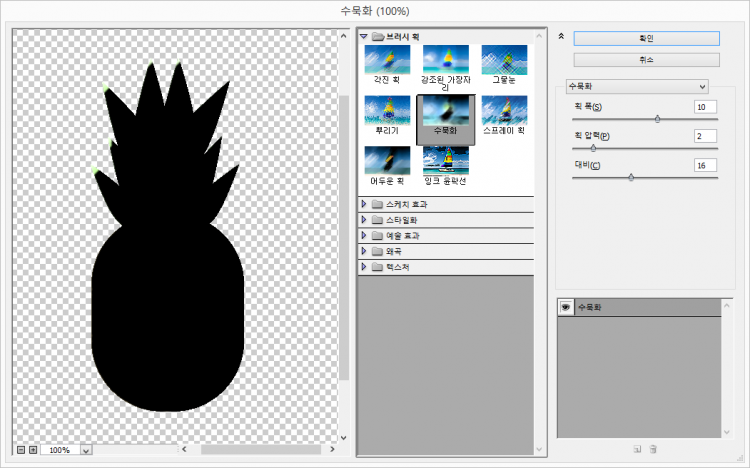Open the 100% zoom level dropdown
750x468 pixels.
pyautogui.click(x=85, y=451)
